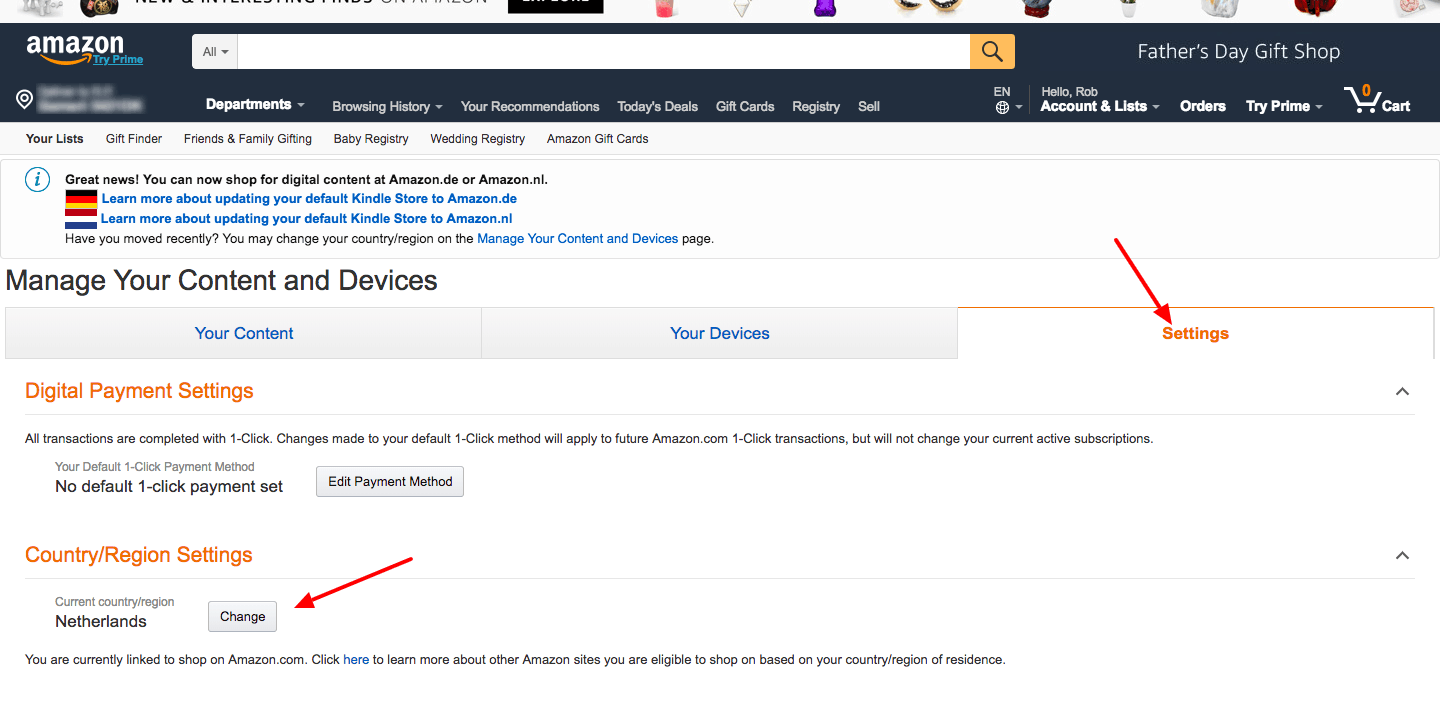This screenshot has width=1440, height=706.
Task: Open Amazon Gift Cards in the subnav
Action: [x=597, y=139]
